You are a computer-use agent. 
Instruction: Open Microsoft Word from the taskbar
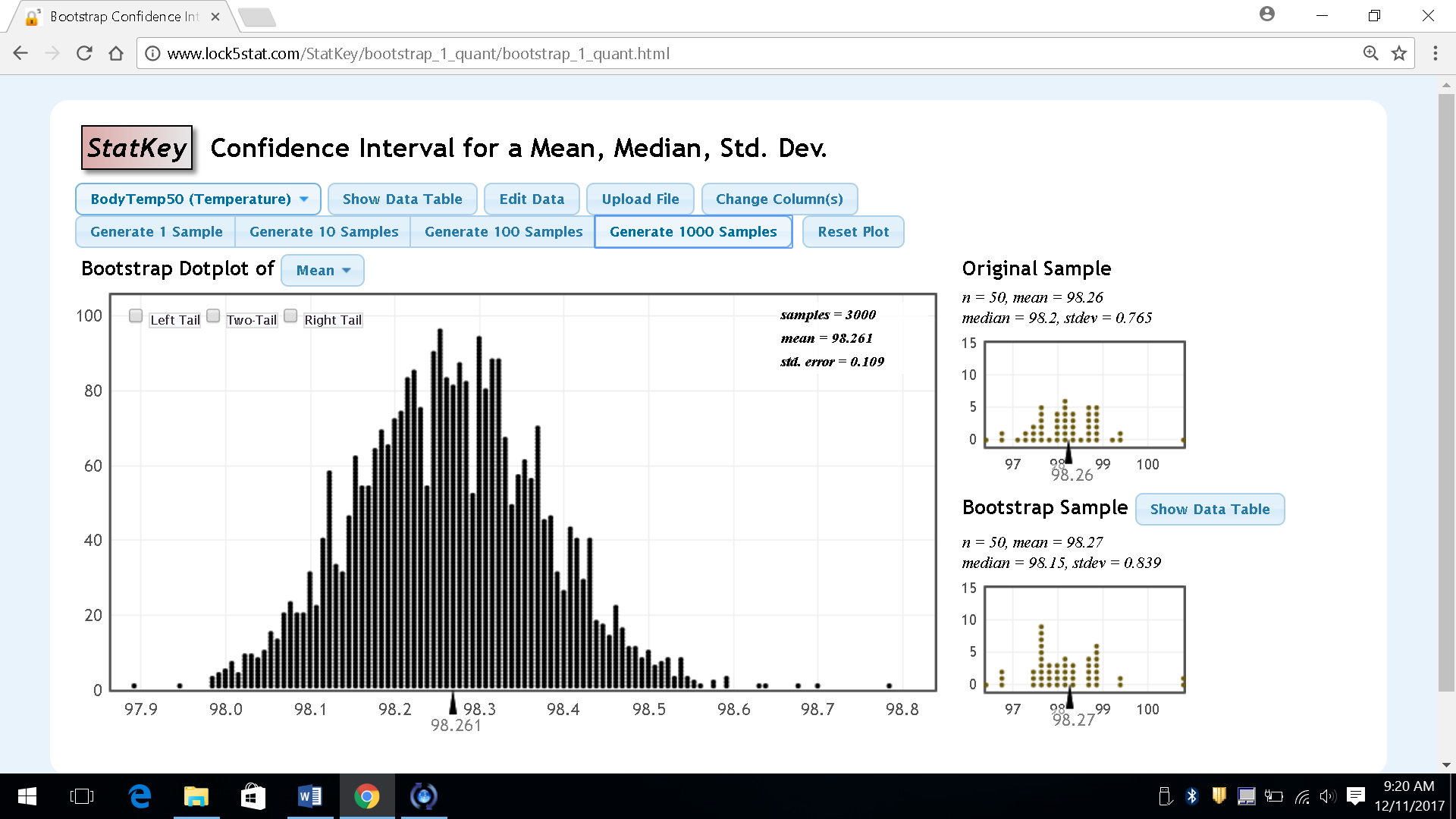tap(310, 796)
